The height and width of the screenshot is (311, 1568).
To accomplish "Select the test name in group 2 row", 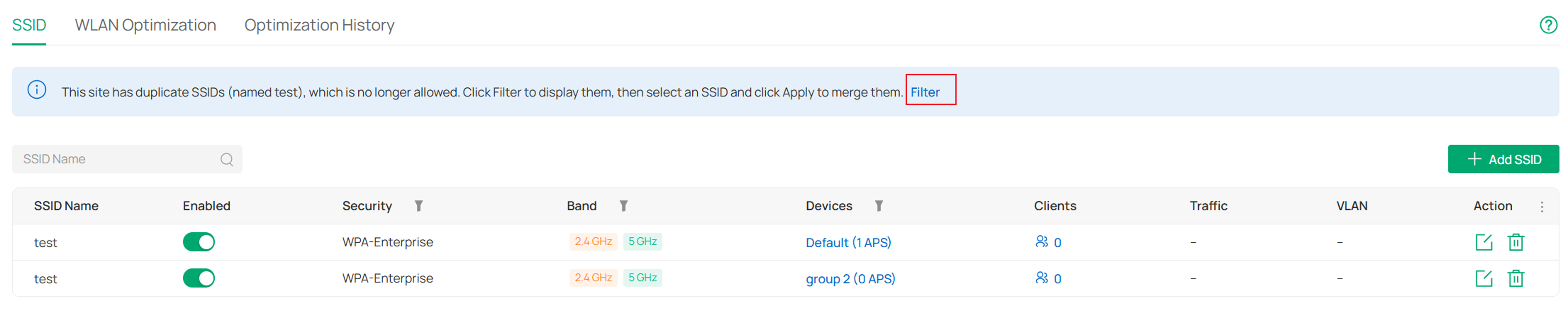I will coord(45,279).
